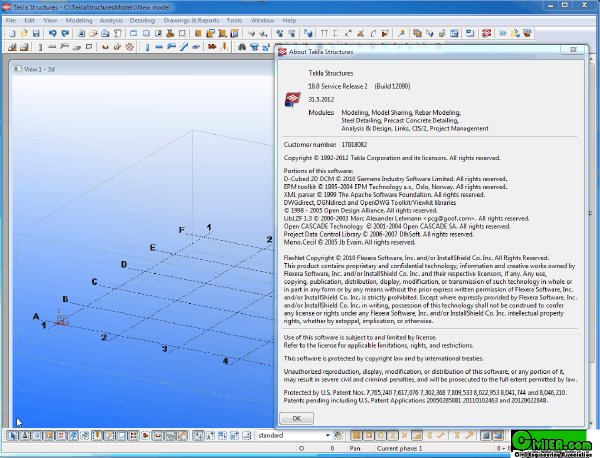Open the Tools menu
The height and width of the screenshot is (458, 600).
click(234, 20)
